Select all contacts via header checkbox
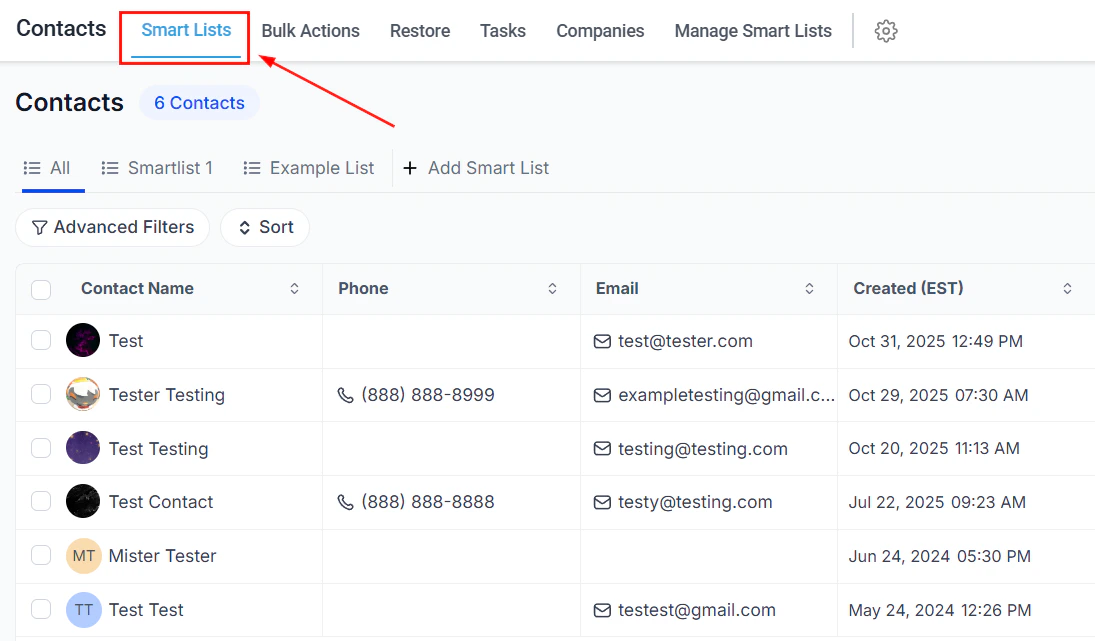Image resolution: width=1095 pixels, height=641 pixels. pos(41,289)
